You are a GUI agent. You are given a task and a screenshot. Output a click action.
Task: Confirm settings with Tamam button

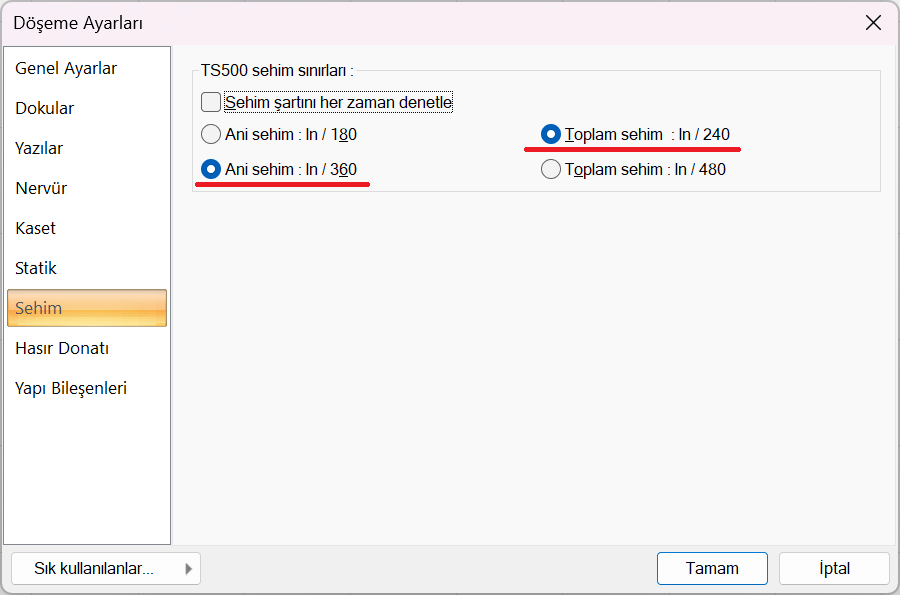click(712, 569)
